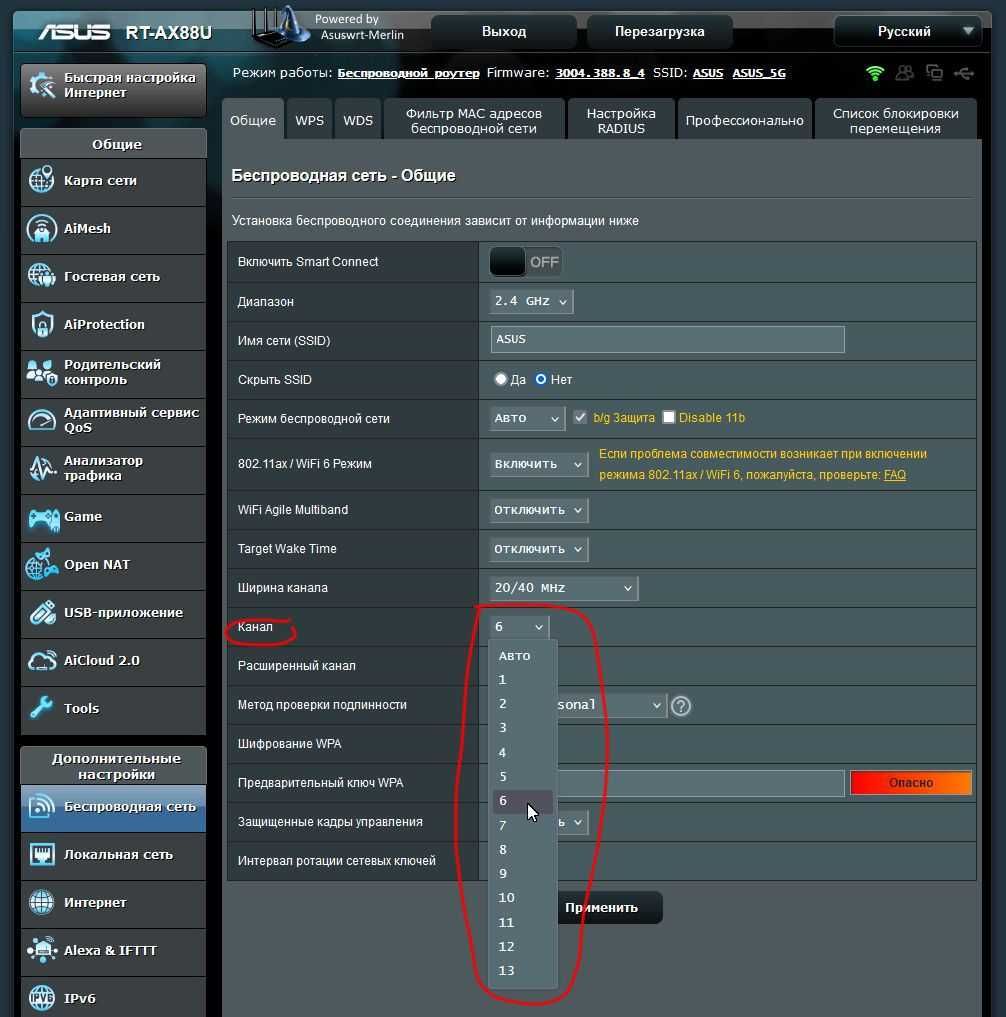This screenshot has height=1017, width=1006.
Task: Expand the 20/40 MHz channel width dropdown
Action: click(563, 588)
